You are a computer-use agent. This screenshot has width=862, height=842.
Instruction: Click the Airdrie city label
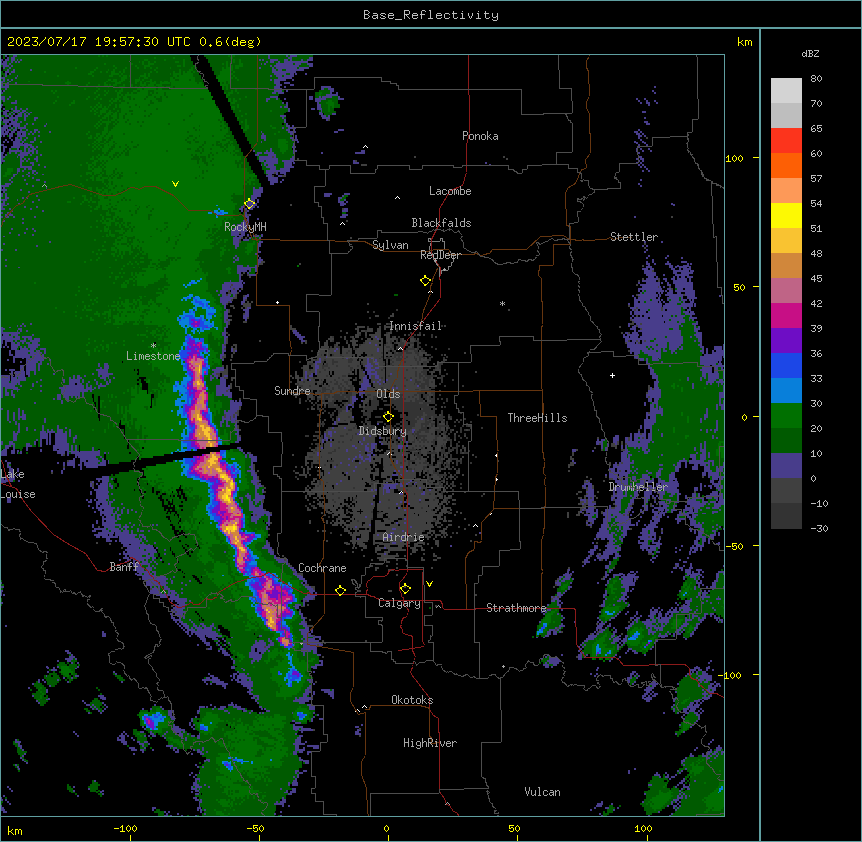point(404,537)
